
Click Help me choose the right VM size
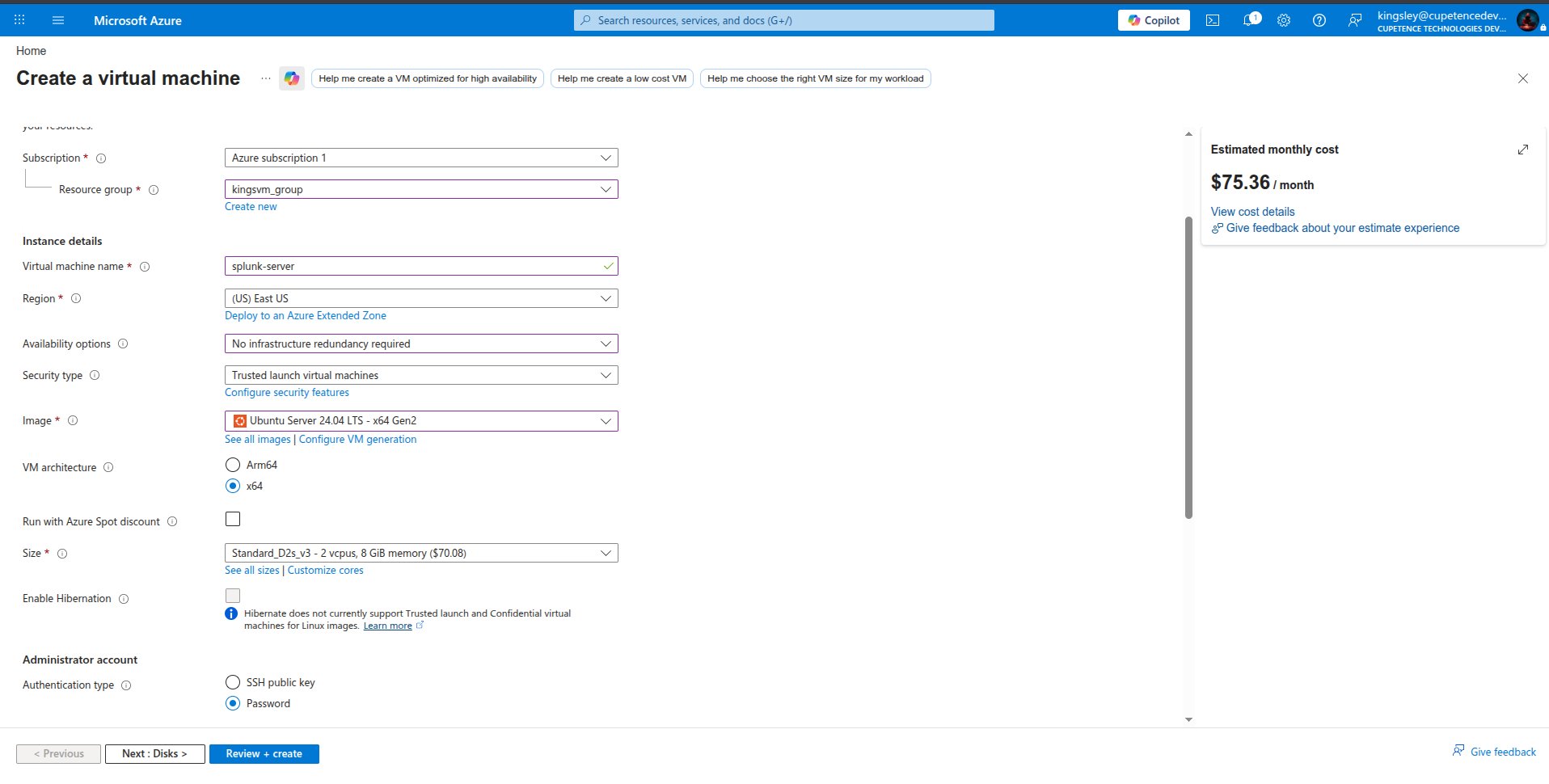point(815,78)
